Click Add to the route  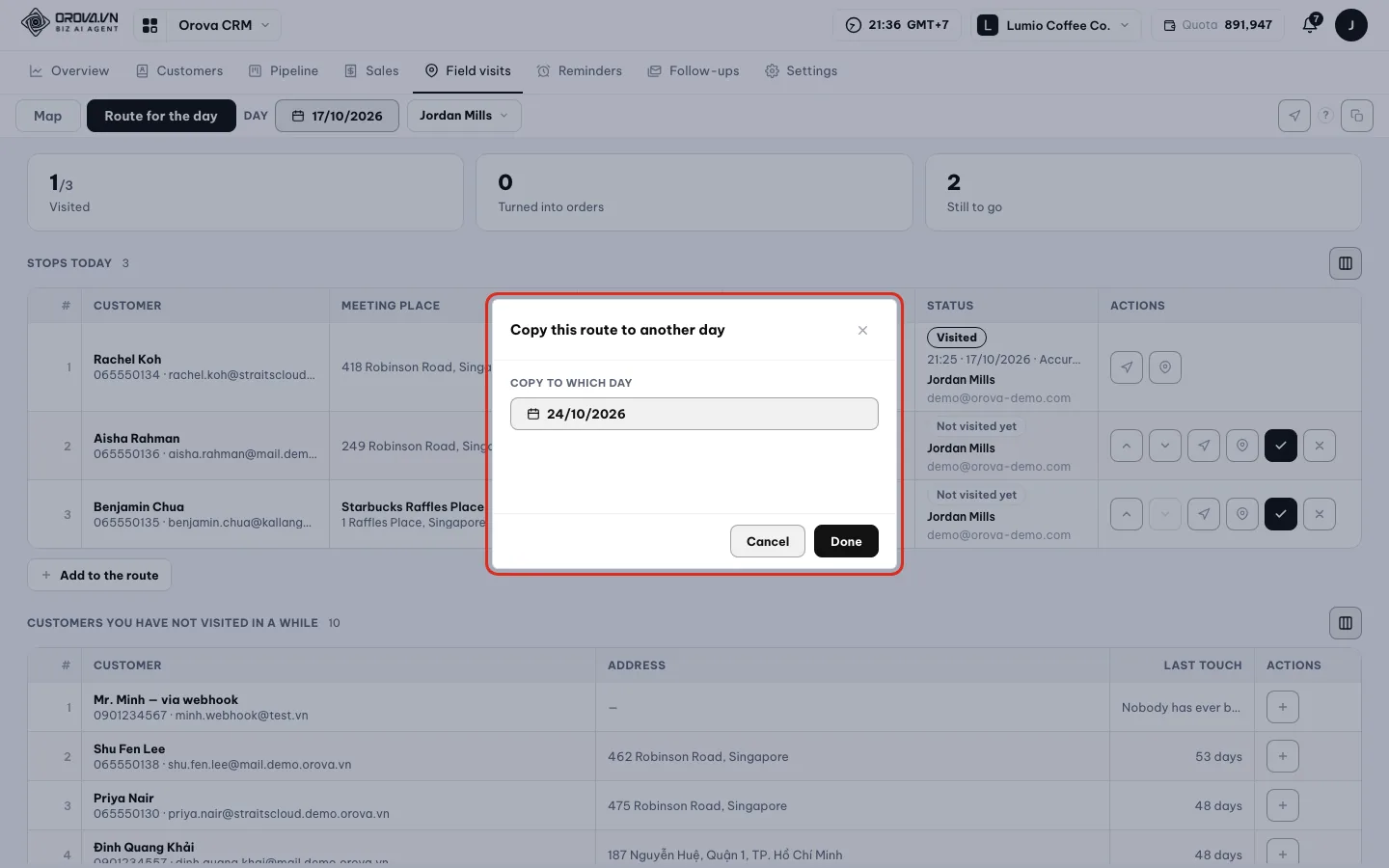[x=99, y=575]
